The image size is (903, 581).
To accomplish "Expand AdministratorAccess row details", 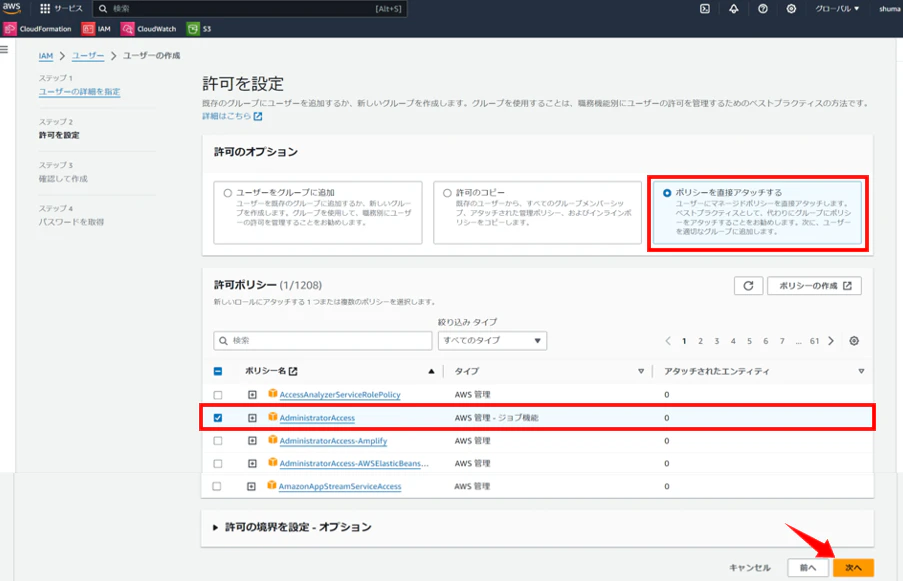I will [252, 418].
